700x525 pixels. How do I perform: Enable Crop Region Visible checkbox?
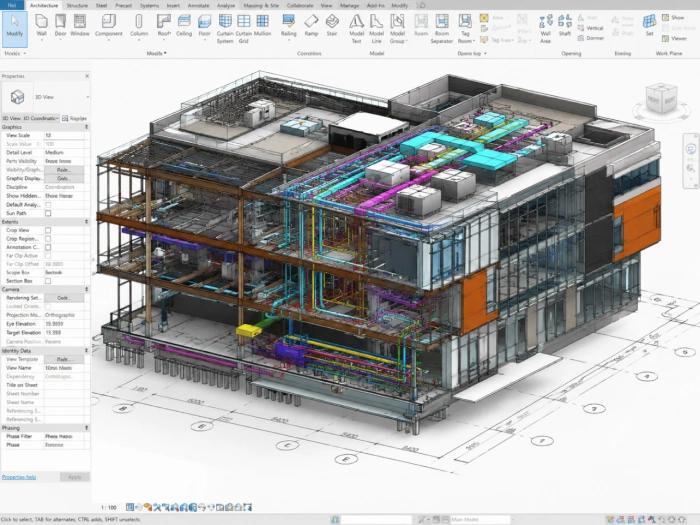pyautogui.click(x=48, y=239)
